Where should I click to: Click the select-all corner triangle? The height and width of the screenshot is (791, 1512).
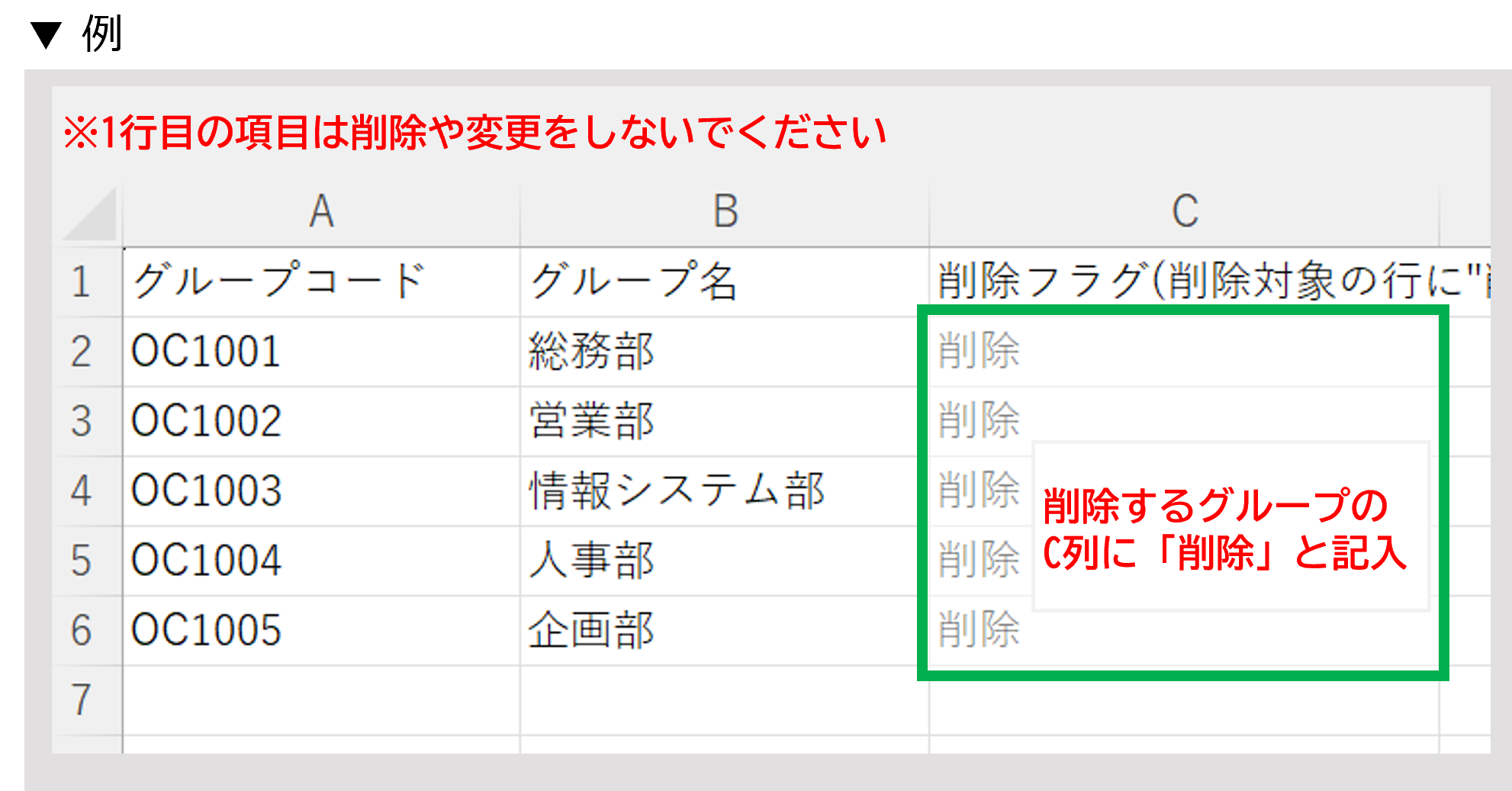(x=90, y=215)
